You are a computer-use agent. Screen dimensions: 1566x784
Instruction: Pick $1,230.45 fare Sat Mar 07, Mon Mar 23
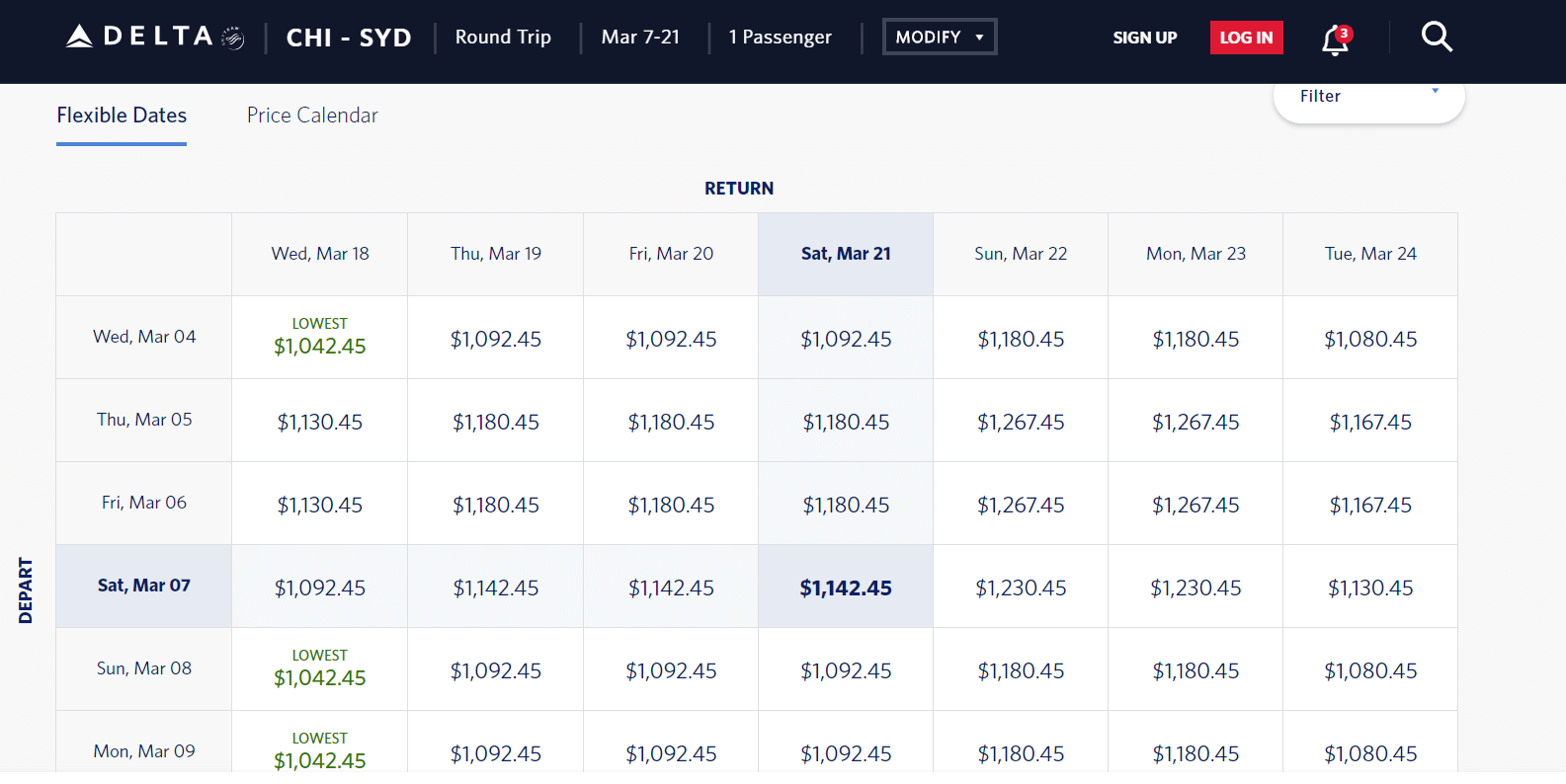point(1195,588)
